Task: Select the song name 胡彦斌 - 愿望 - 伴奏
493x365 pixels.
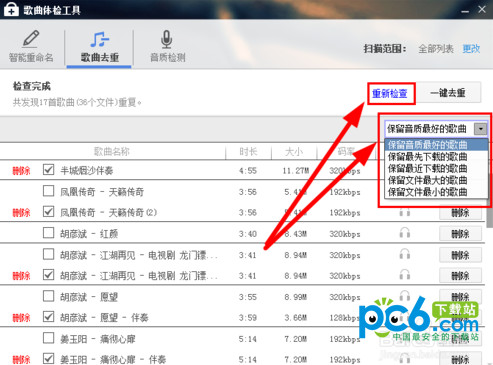Action: tap(104, 318)
